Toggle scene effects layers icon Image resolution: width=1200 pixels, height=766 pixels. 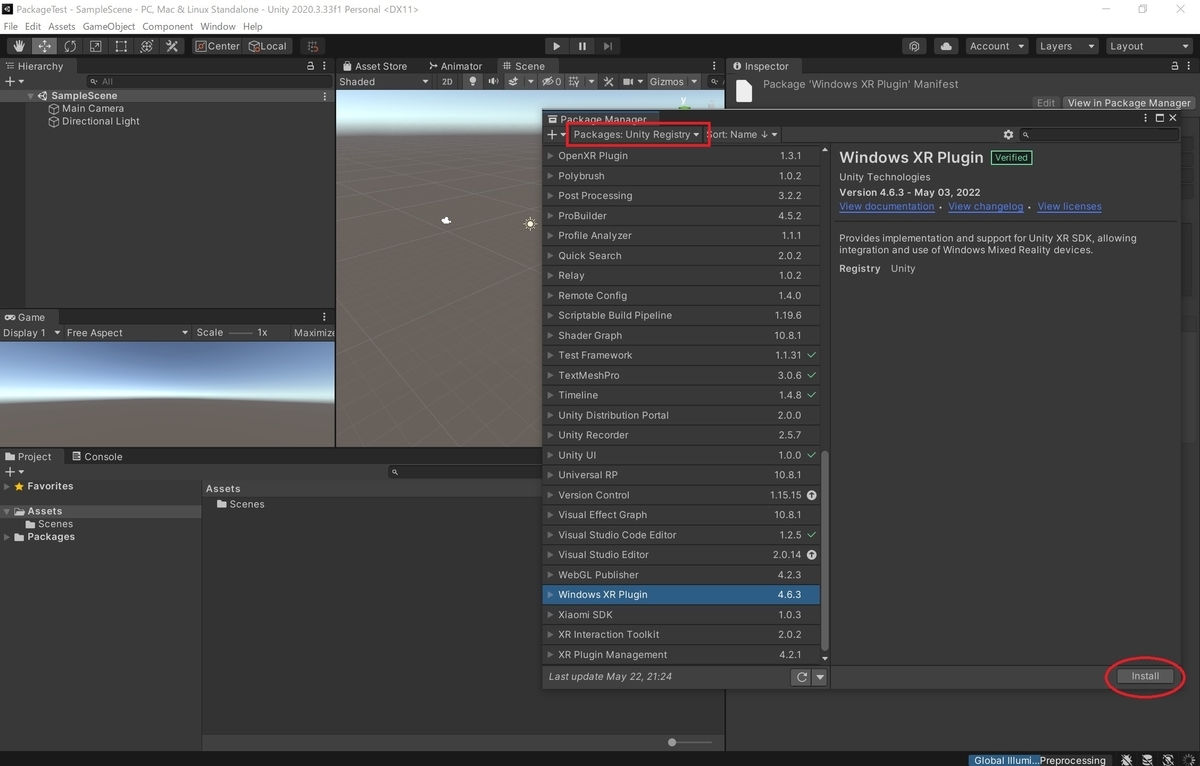click(514, 82)
